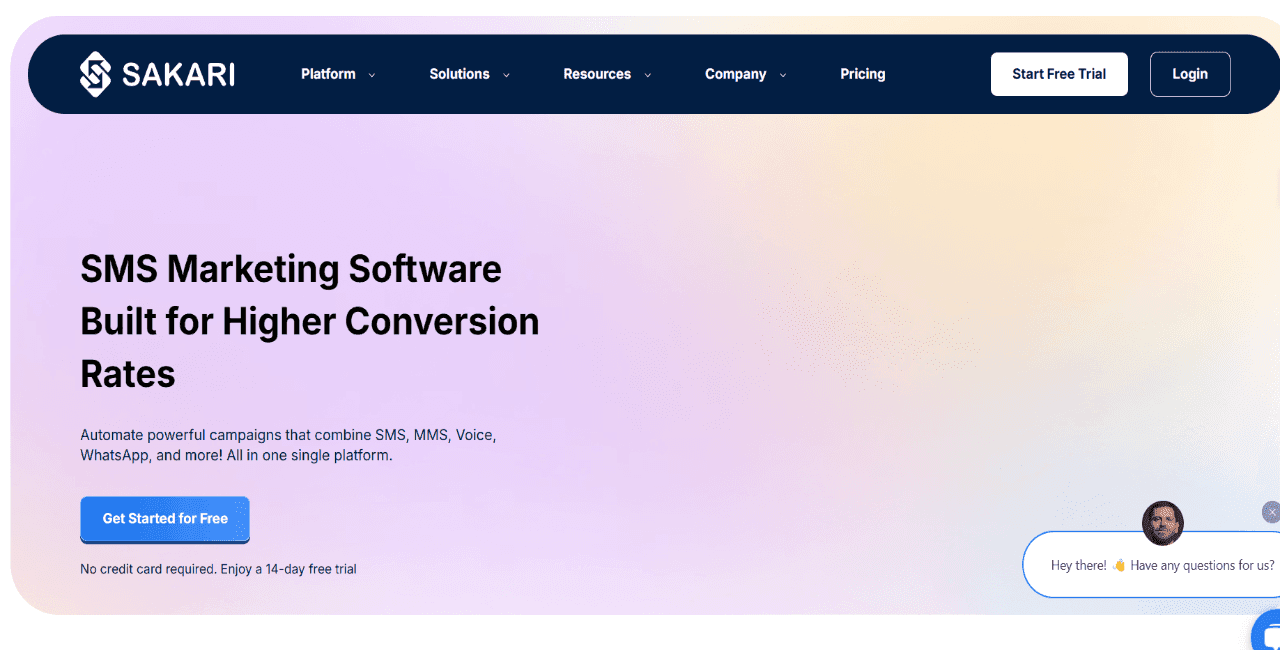
Task: Select Solutions in the navigation bar
Action: pos(458,74)
